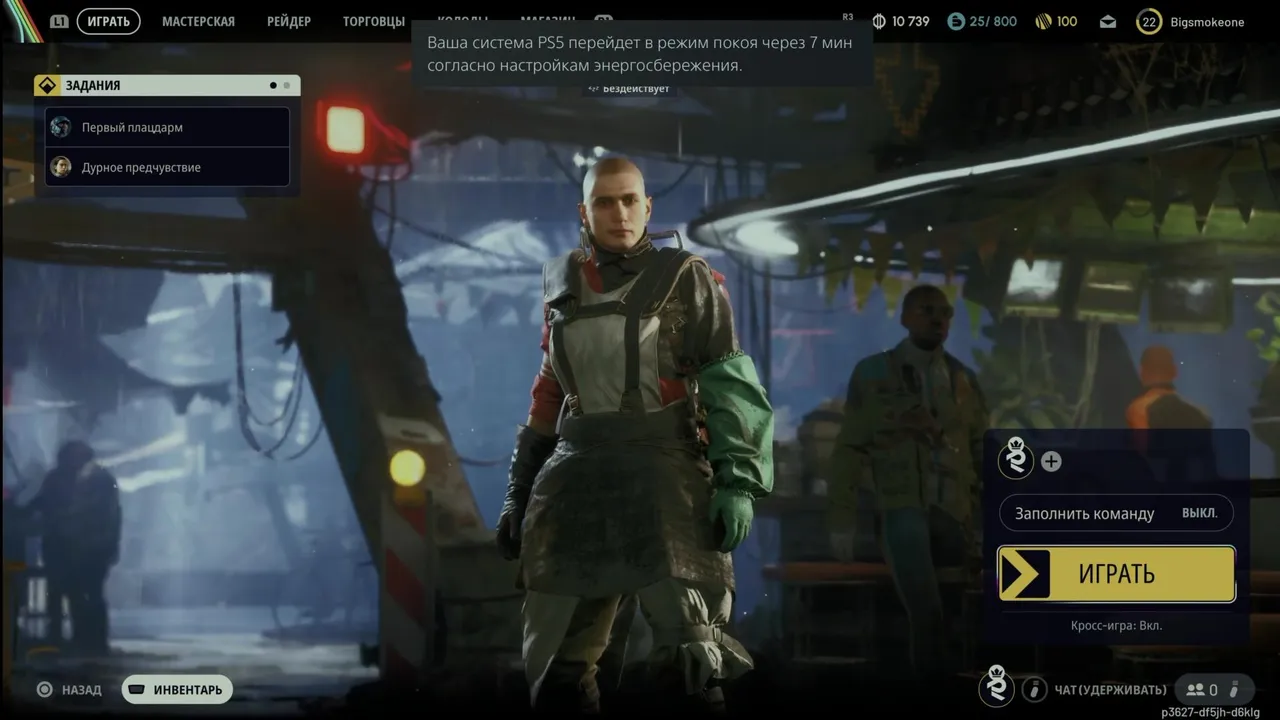Viewport: 1280px width, 720px height.
Task: Open the level 22 player badge
Action: pyautogui.click(x=1149, y=21)
